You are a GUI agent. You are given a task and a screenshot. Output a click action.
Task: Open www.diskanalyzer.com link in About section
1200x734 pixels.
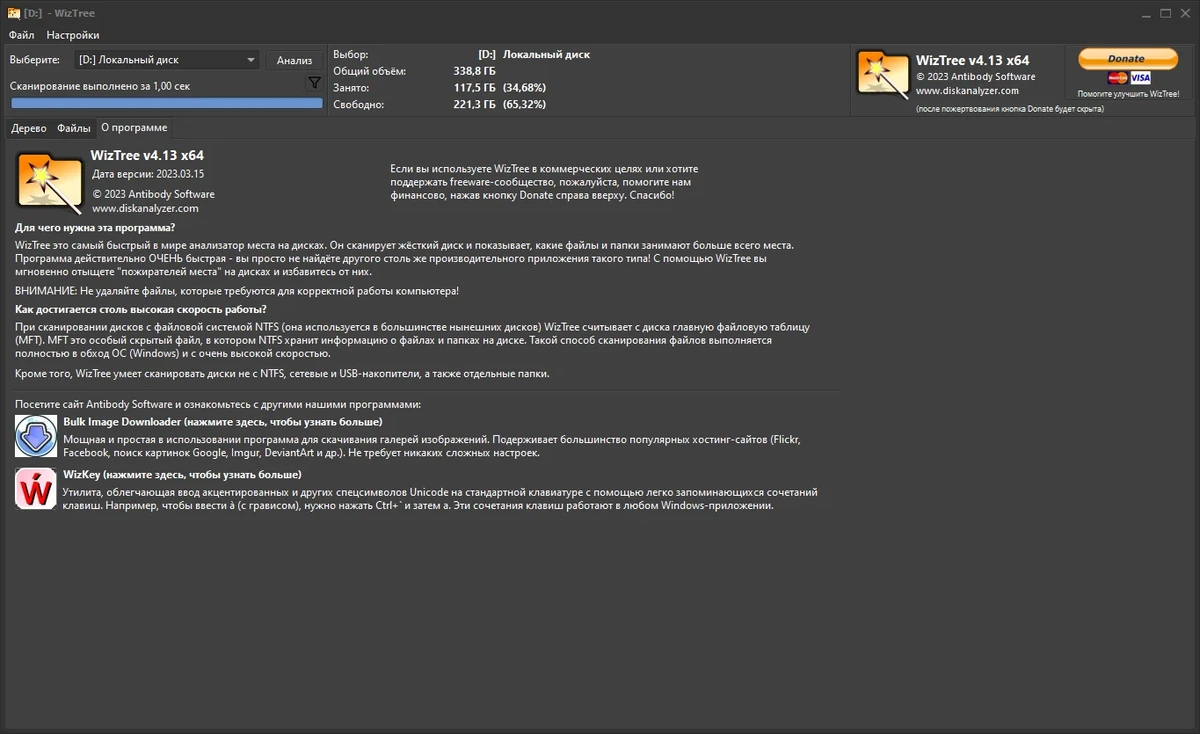[x=146, y=209]
